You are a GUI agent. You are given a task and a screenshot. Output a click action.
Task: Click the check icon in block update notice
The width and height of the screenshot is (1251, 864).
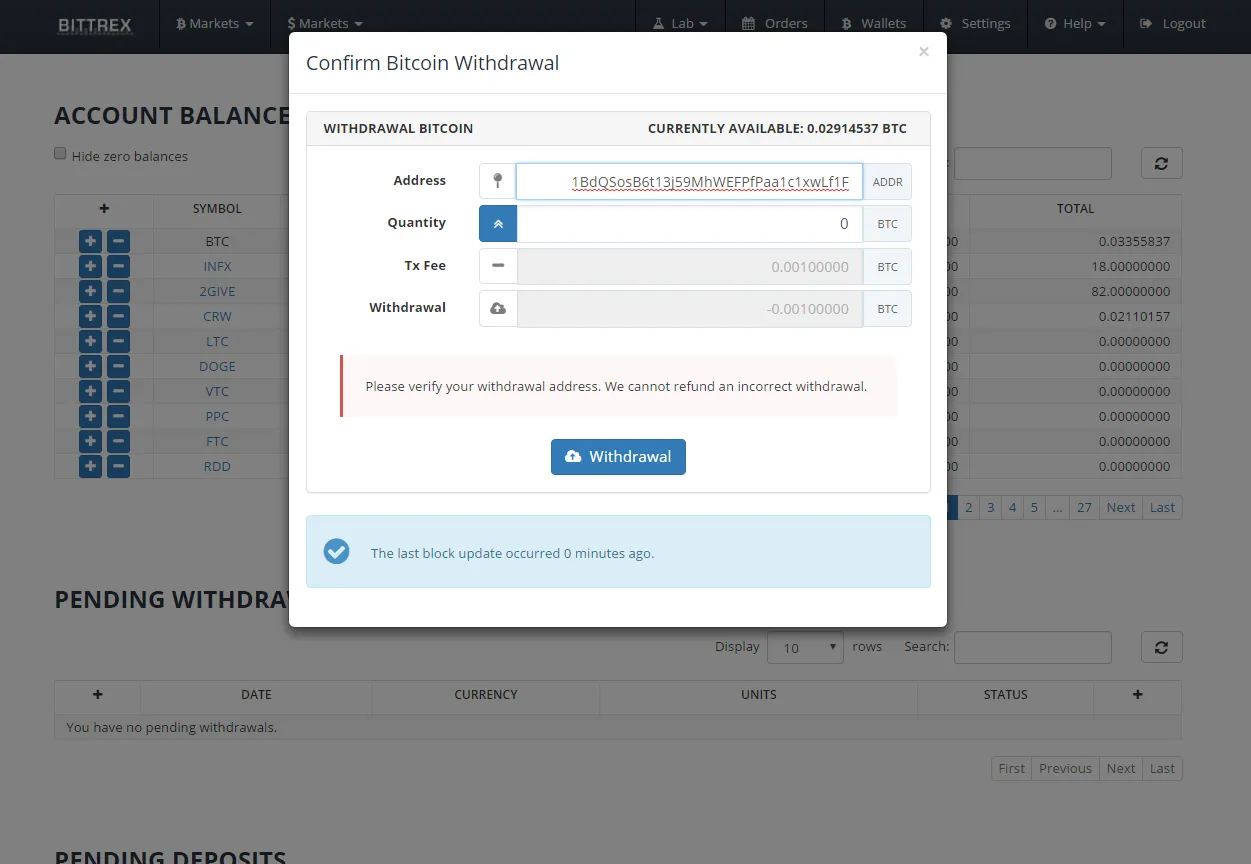pos(337,551)
